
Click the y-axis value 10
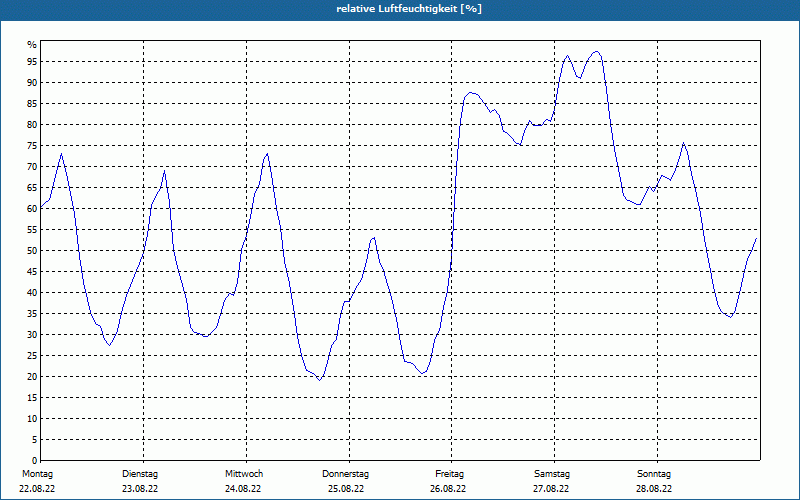(x=32, y=419)
